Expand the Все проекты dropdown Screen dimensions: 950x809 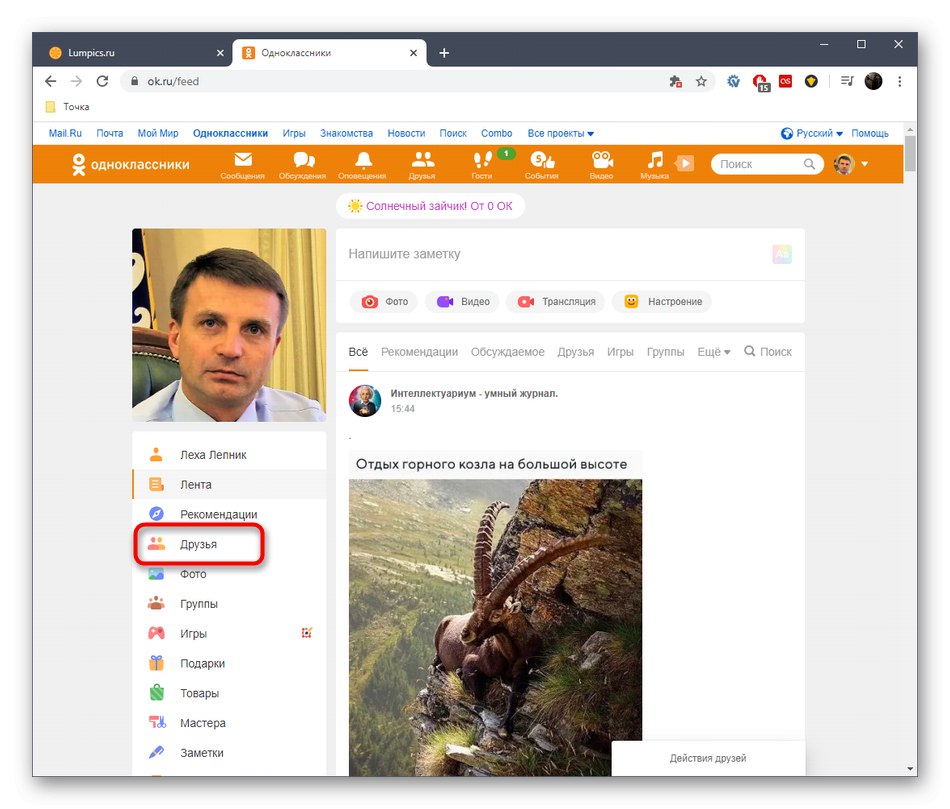[562, 132]
